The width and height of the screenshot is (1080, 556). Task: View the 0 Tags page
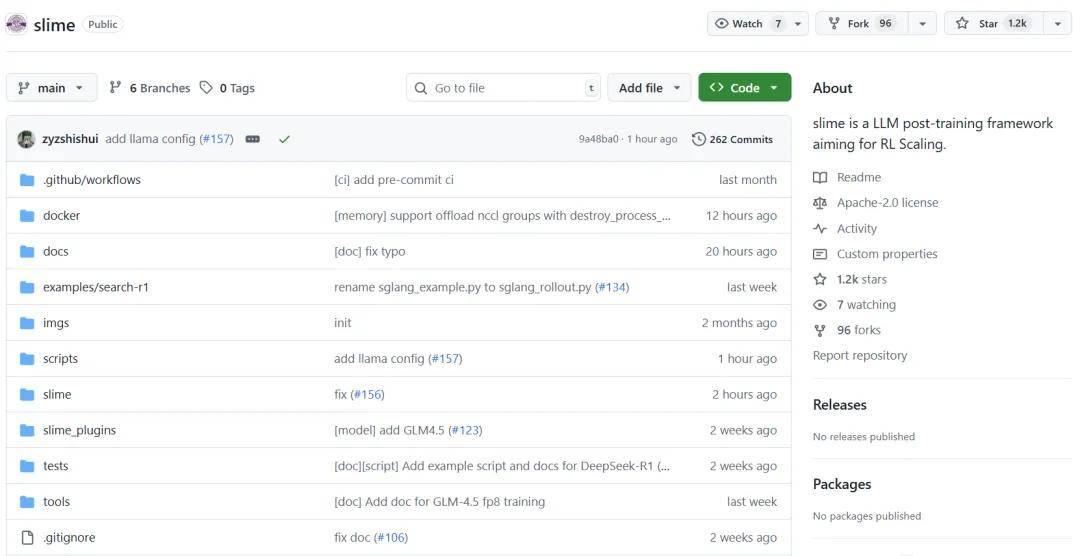(227, 87)
